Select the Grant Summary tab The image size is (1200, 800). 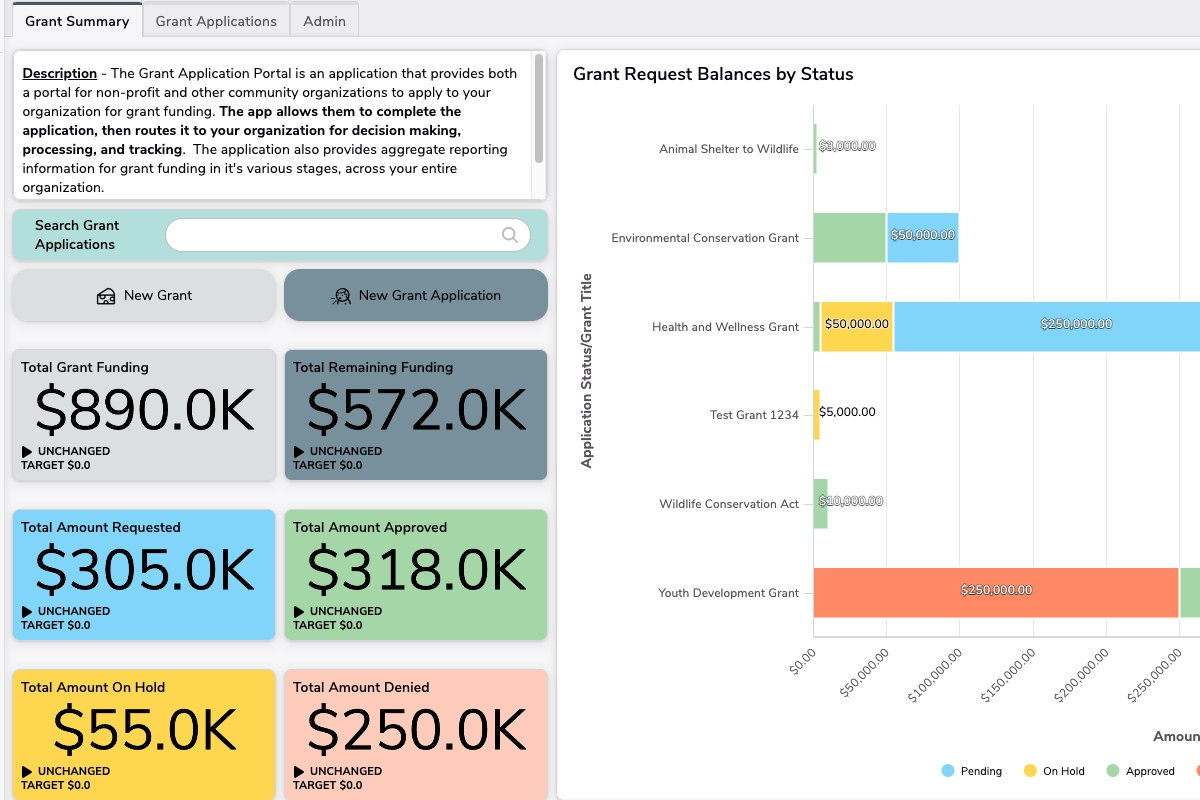coord(77,21)
